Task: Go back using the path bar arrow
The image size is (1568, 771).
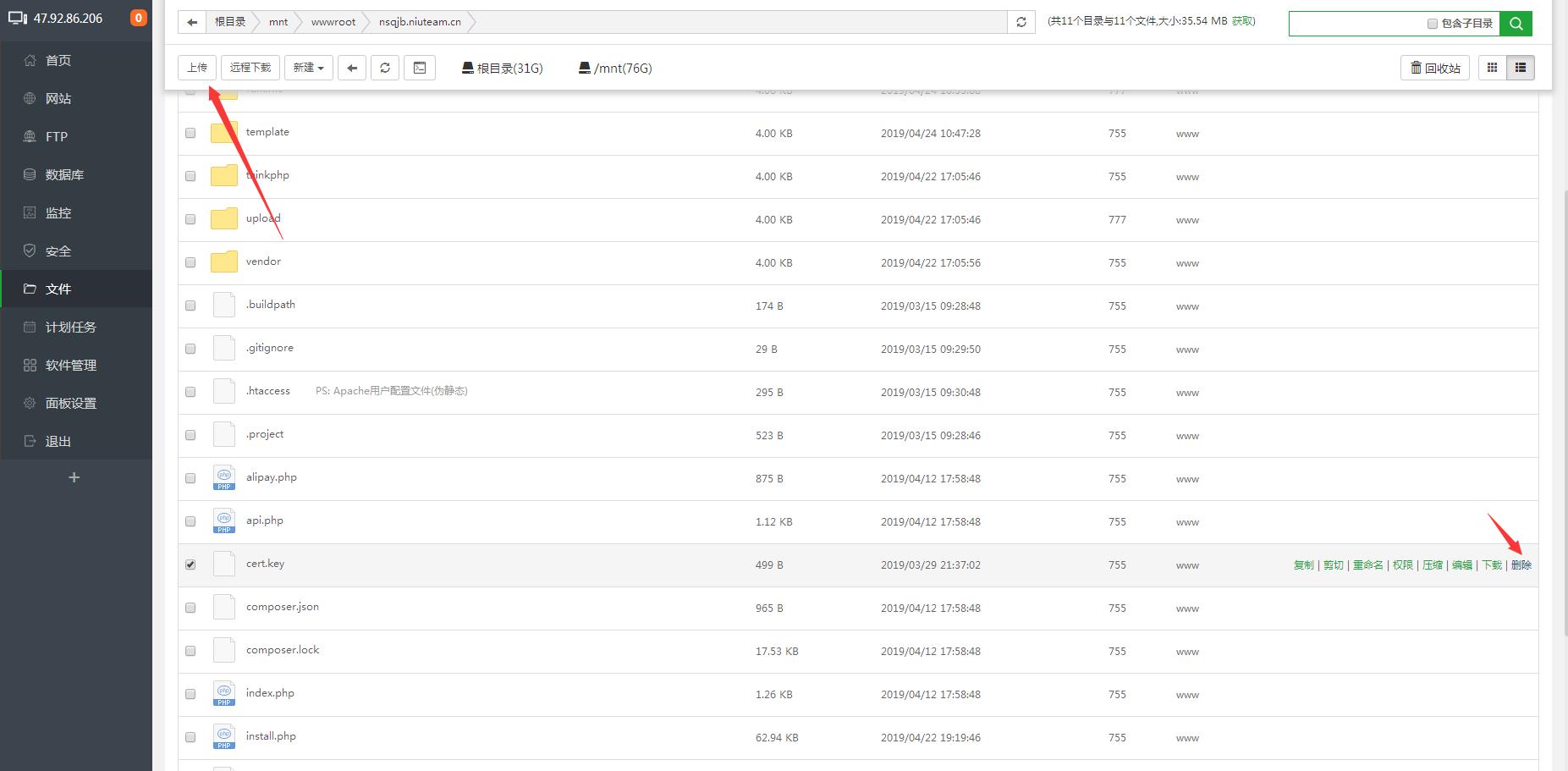Action: pyautogui.click(x=192, y=22)
